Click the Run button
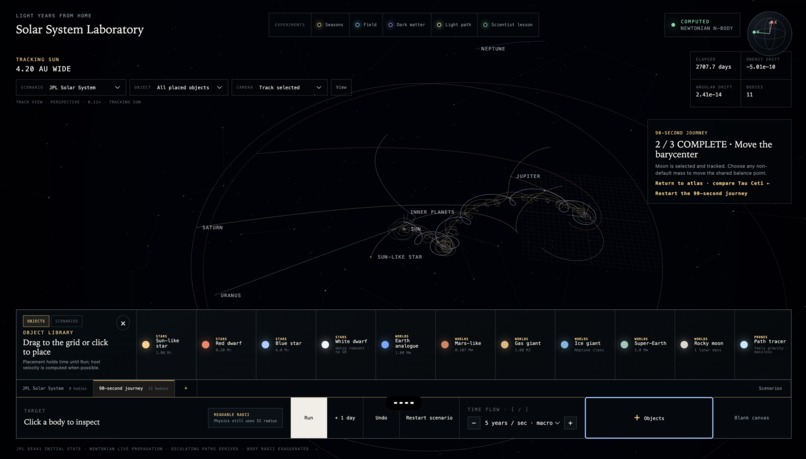Image resolution: width=806 pixels, height=459 pixels. 308,418
